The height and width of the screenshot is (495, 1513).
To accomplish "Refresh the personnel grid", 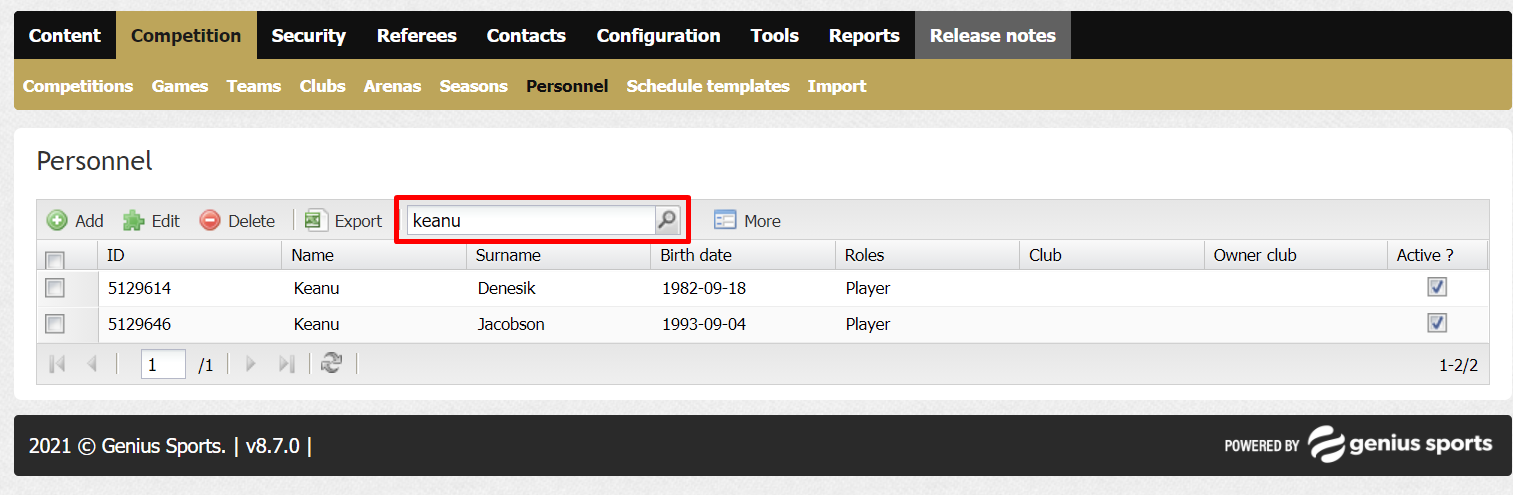I will pos(332,364).
